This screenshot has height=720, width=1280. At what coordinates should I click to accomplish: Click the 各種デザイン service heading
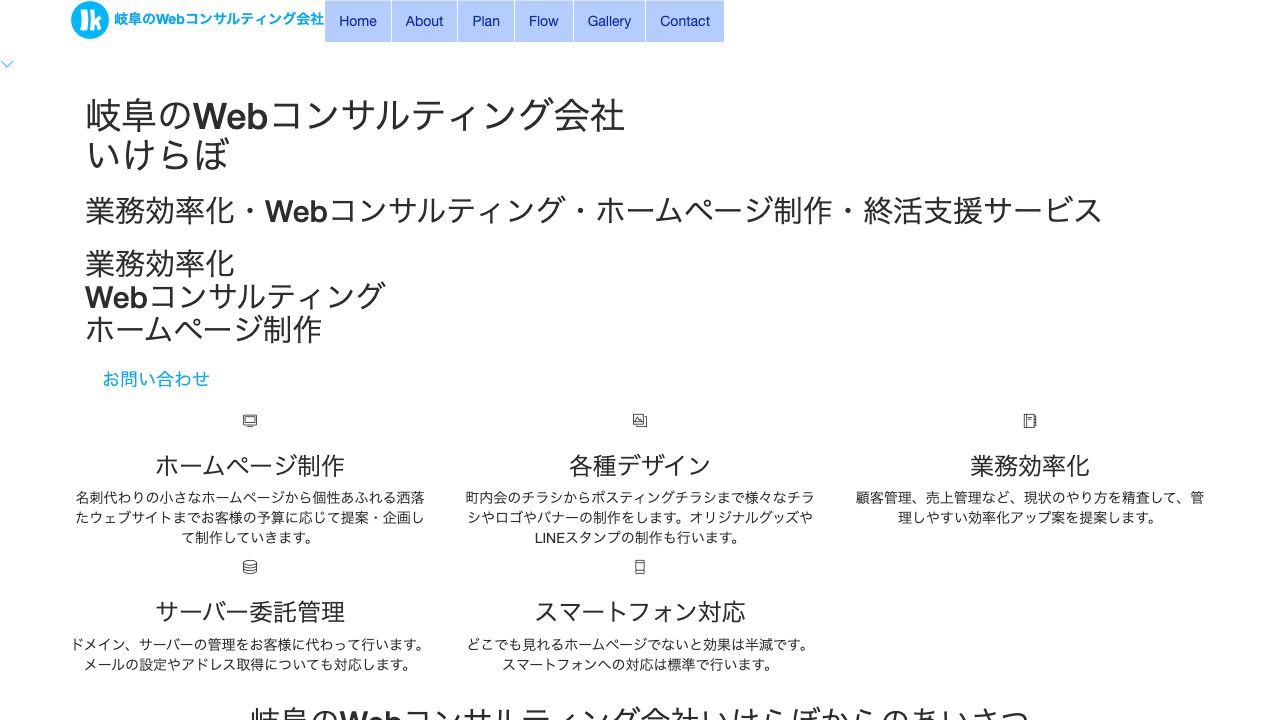coord(640,466)
